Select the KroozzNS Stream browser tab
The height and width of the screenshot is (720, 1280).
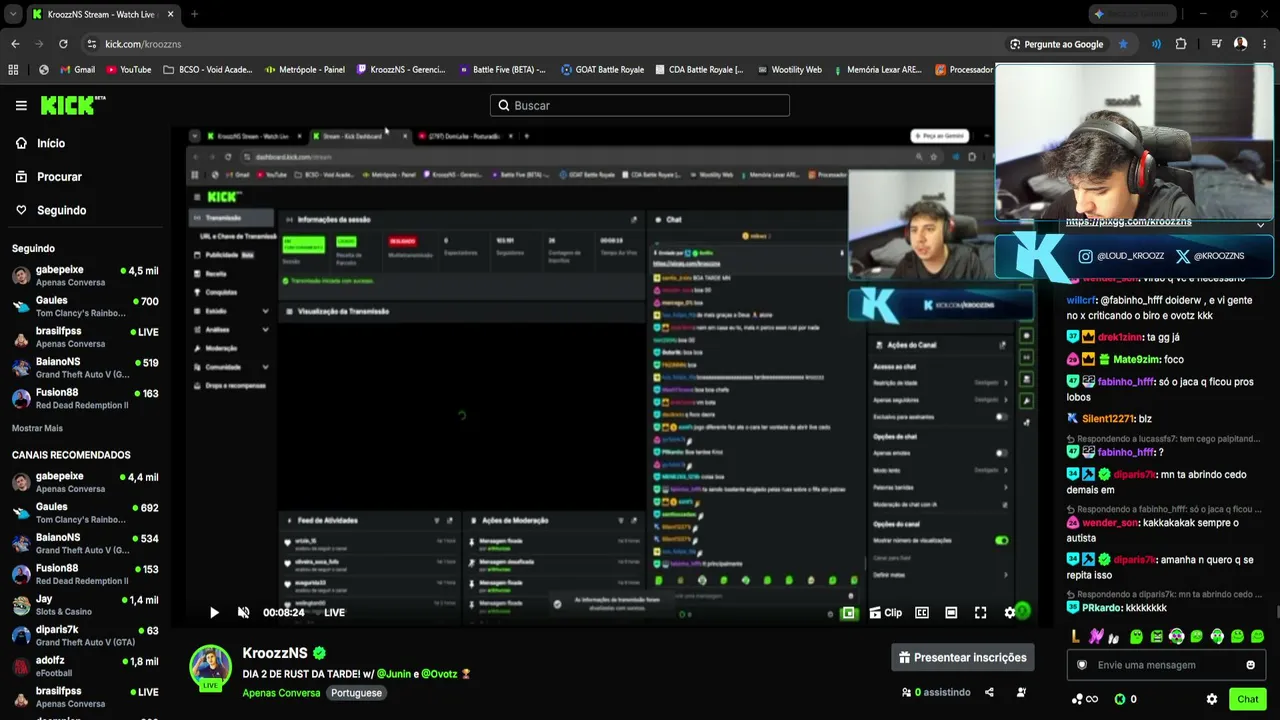[103, 14]
